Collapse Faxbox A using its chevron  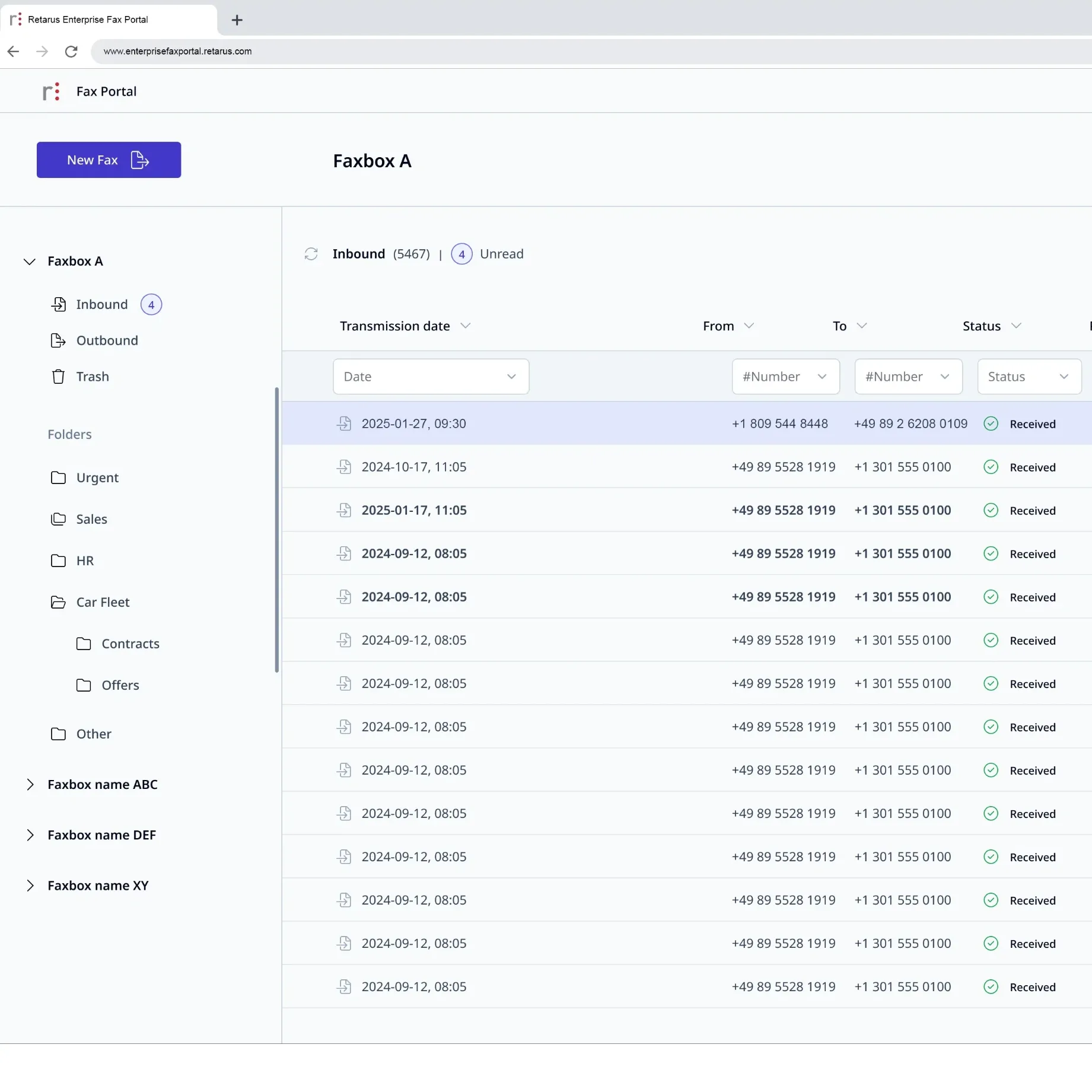[x=29, y=261]
